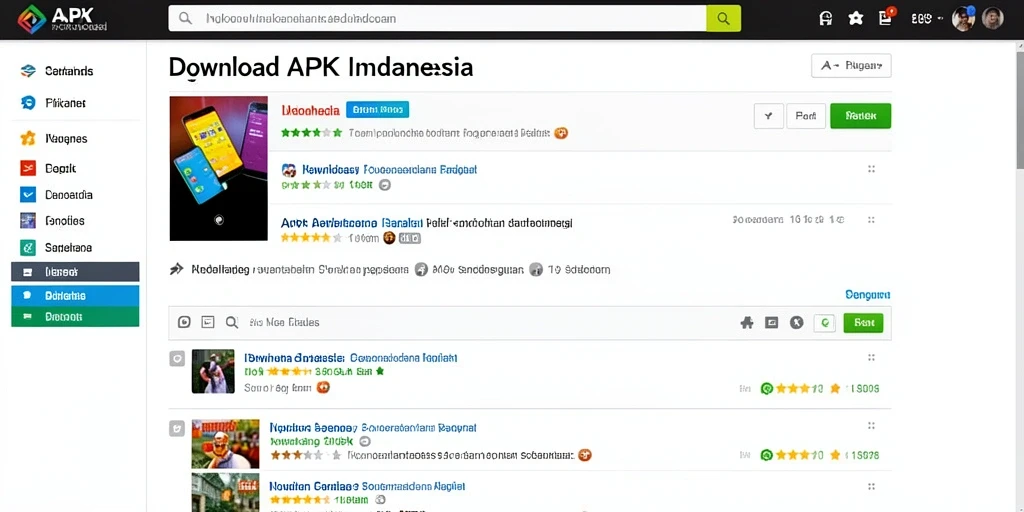
Task: Select the blue highlighted sidebar item
Action: [75, 296]
